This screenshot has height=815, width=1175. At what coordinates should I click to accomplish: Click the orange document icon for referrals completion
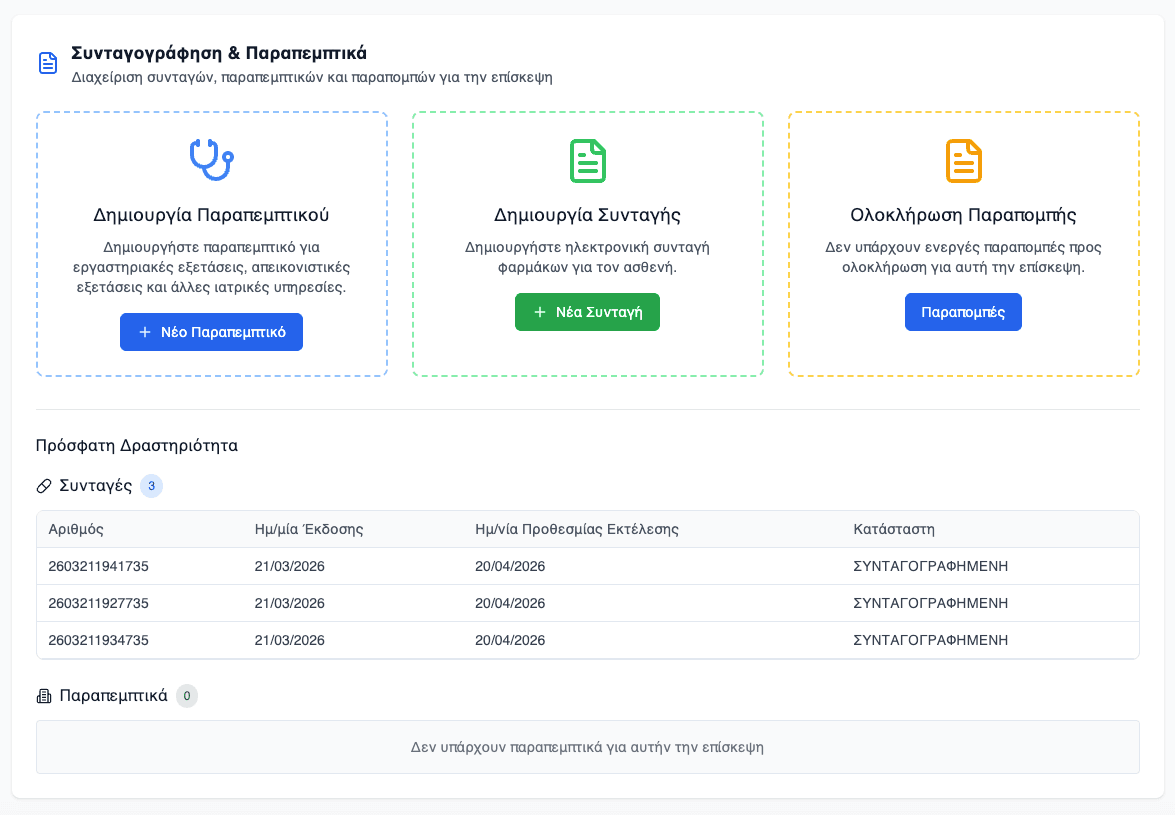coord(964,161)
